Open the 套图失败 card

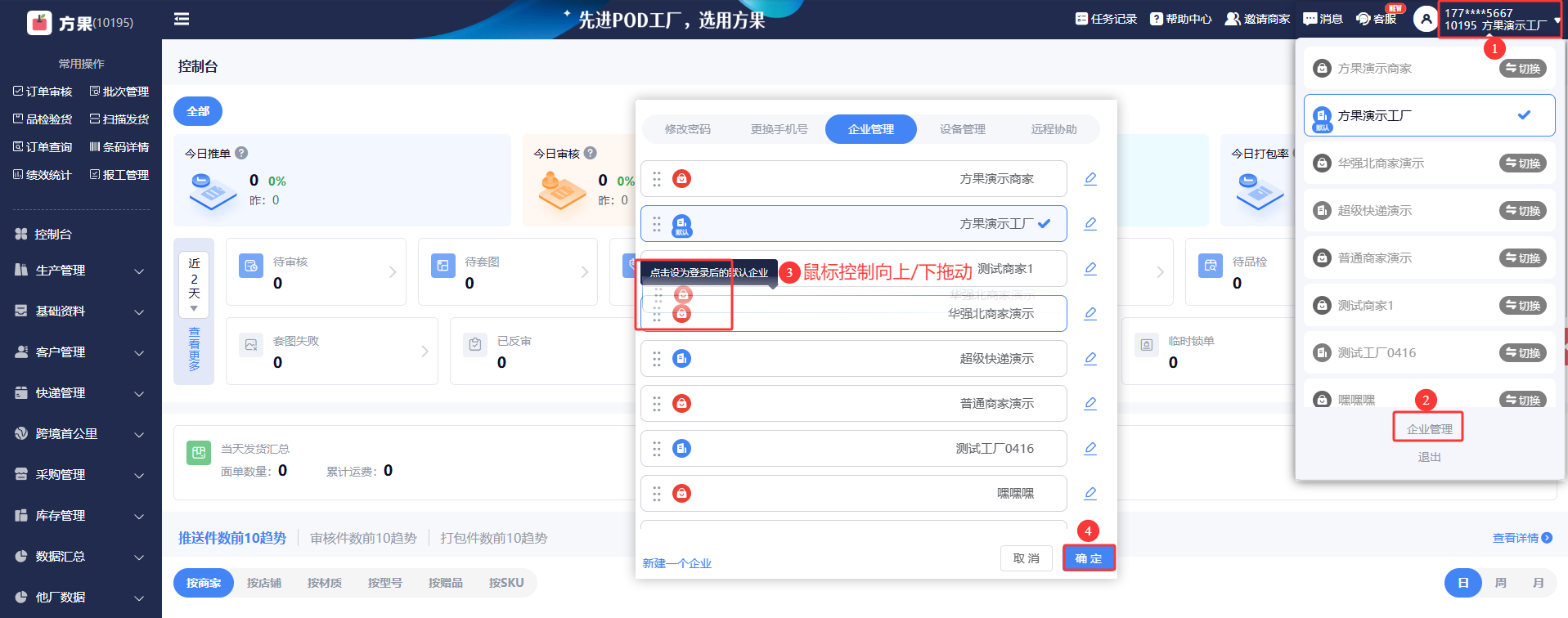coord(332,352)
